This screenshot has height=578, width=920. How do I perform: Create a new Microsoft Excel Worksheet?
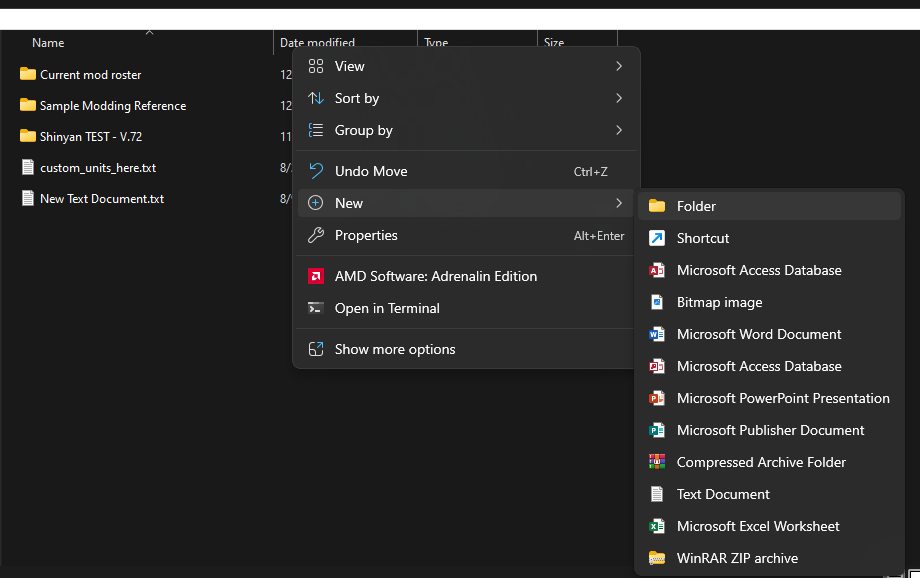click(x=757, y=526)
